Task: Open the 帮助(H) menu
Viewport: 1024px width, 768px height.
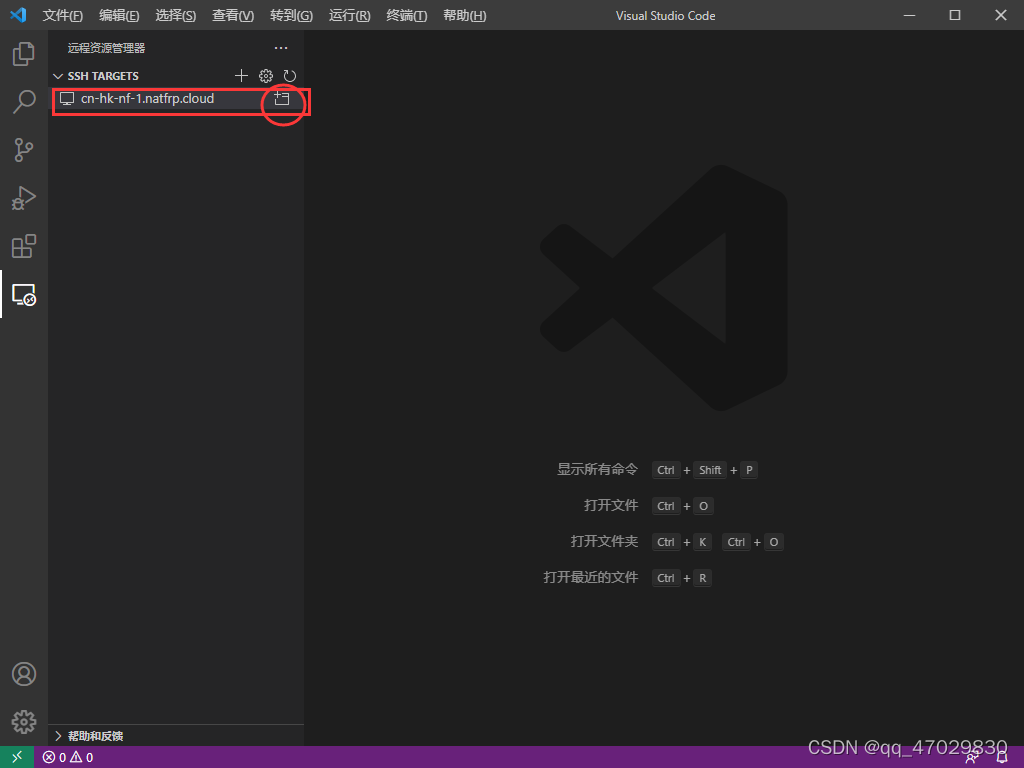Action: [x=464, y=16]
